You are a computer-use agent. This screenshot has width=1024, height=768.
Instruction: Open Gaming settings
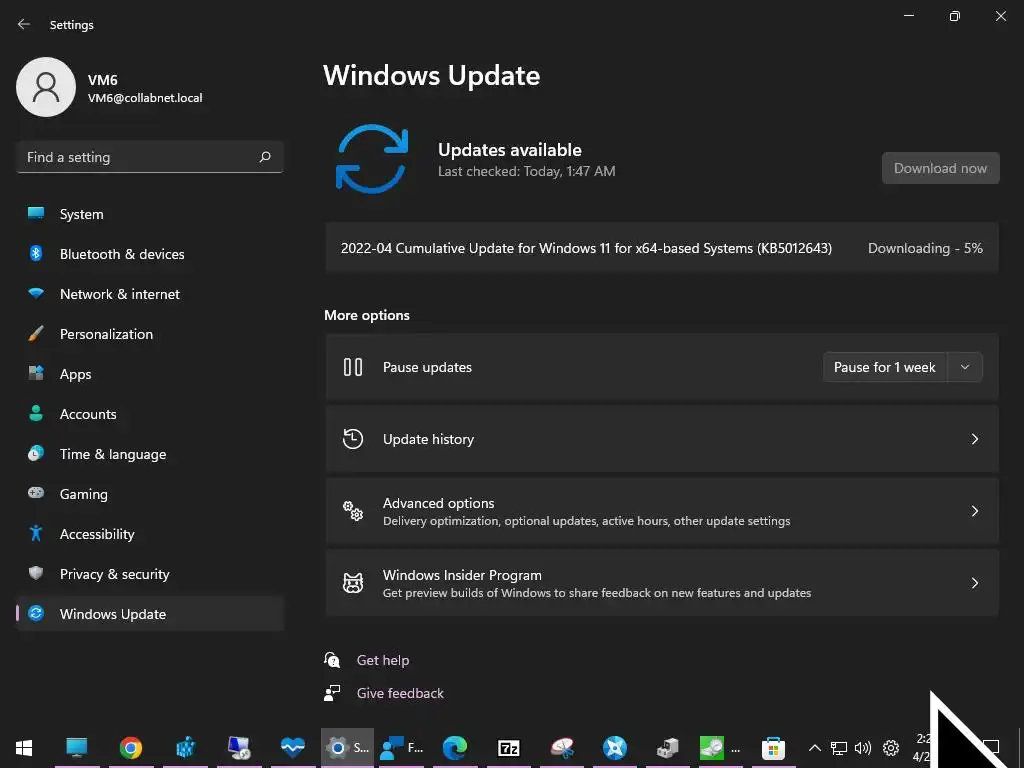[x=150, y=494]
